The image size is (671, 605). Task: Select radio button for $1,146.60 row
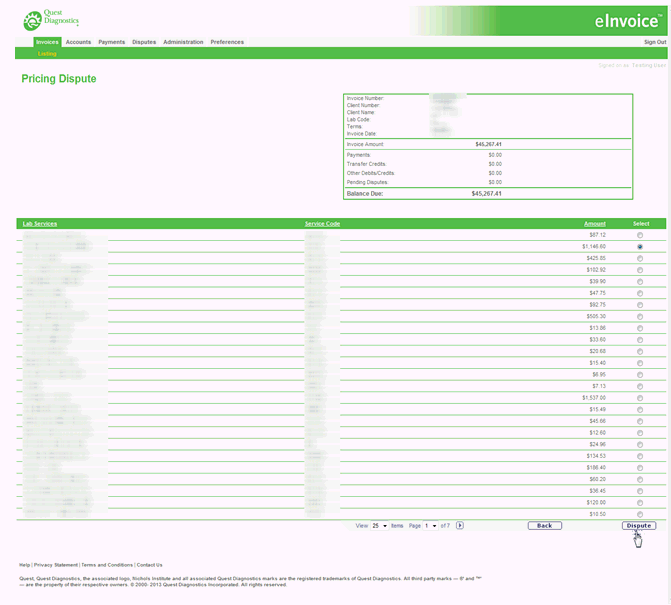tap(640, 246)
